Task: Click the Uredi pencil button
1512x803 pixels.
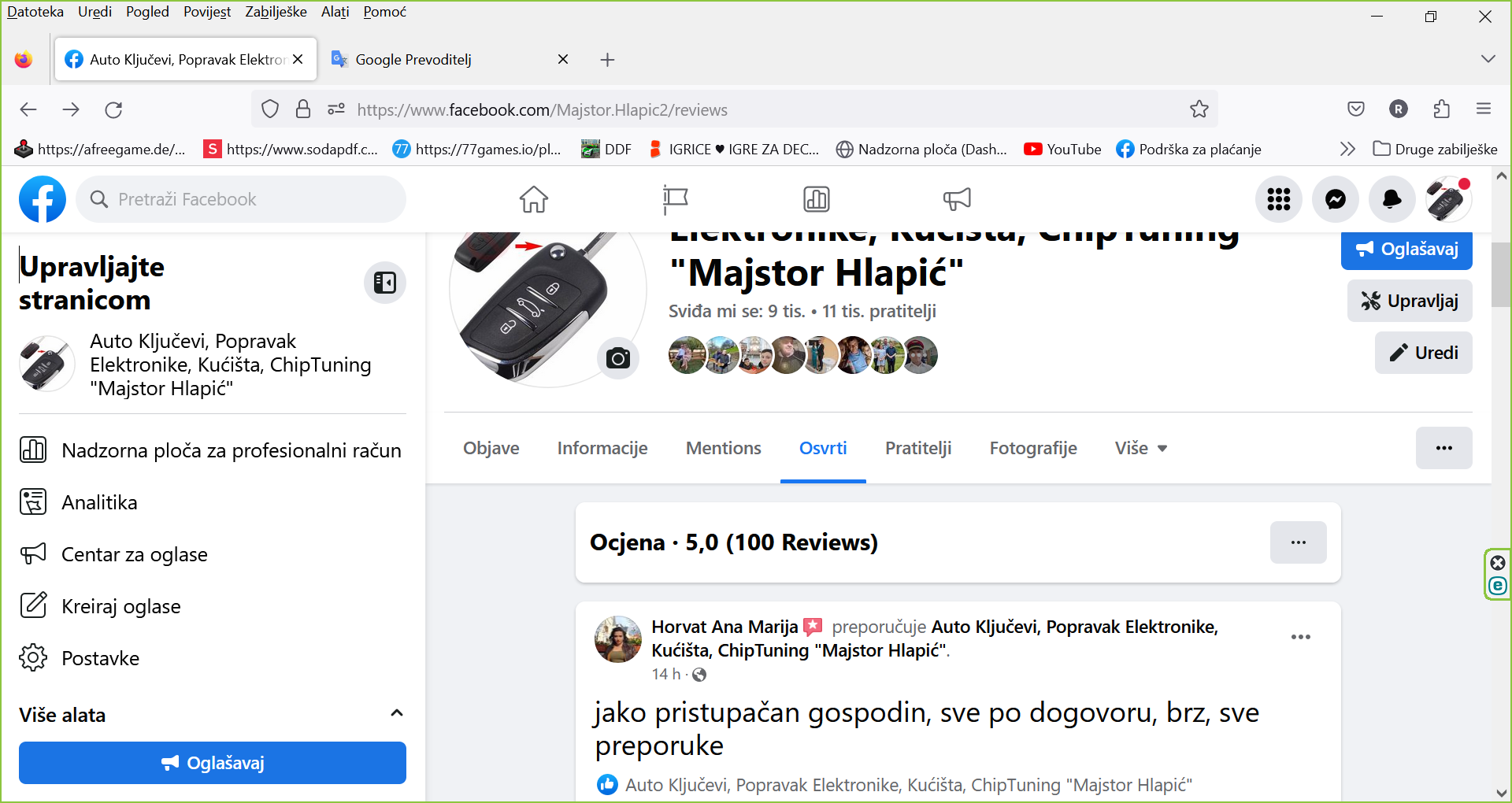Action: click(x=1424, y=353)
